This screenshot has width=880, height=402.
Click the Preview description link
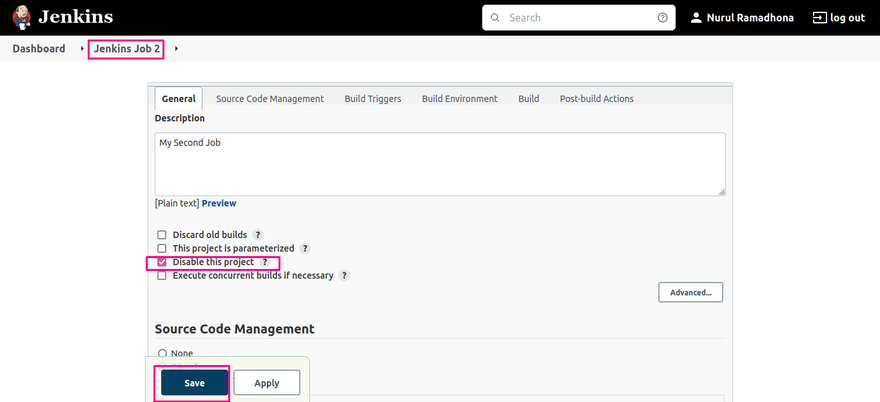pos(219,203)
